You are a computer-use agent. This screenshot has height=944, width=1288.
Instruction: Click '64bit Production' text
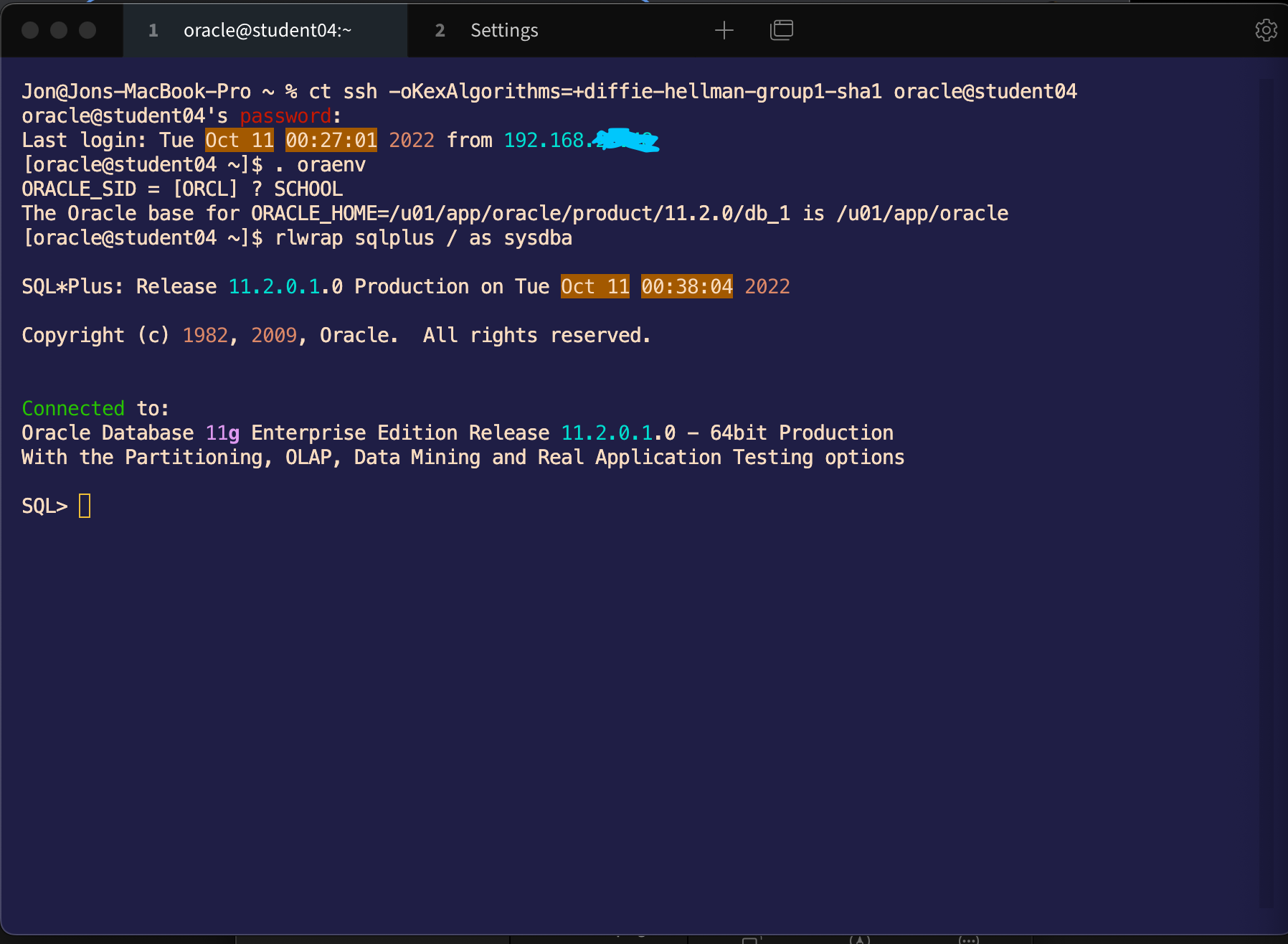[x=802, y=433]
